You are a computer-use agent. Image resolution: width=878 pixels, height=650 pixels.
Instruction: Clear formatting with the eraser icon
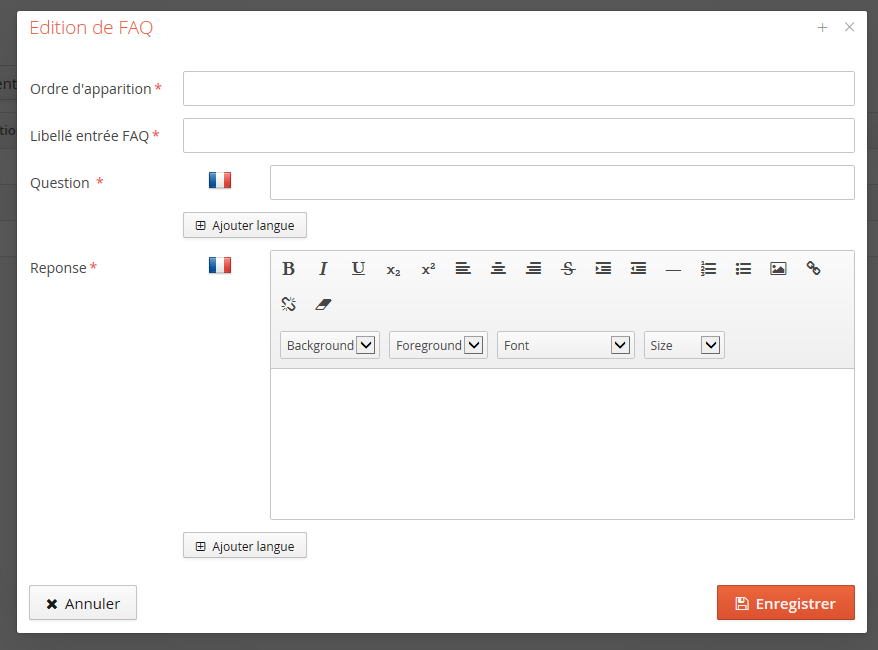323,304
